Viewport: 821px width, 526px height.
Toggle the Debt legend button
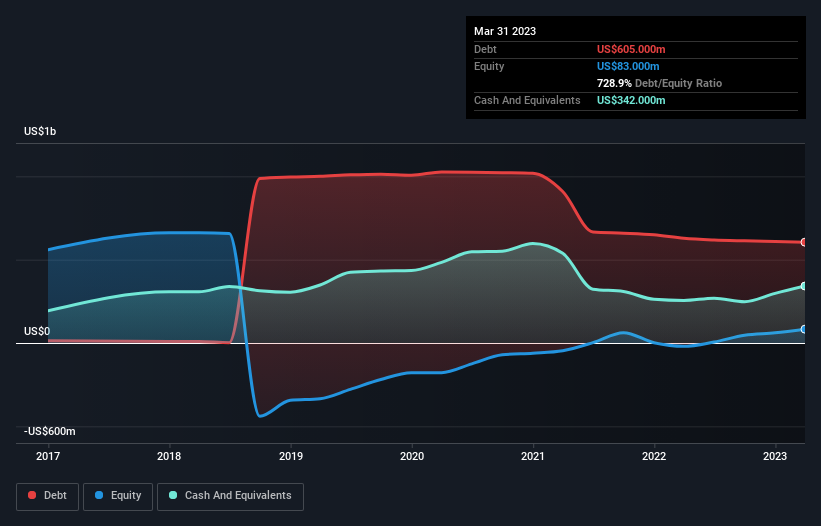[48, 496]
